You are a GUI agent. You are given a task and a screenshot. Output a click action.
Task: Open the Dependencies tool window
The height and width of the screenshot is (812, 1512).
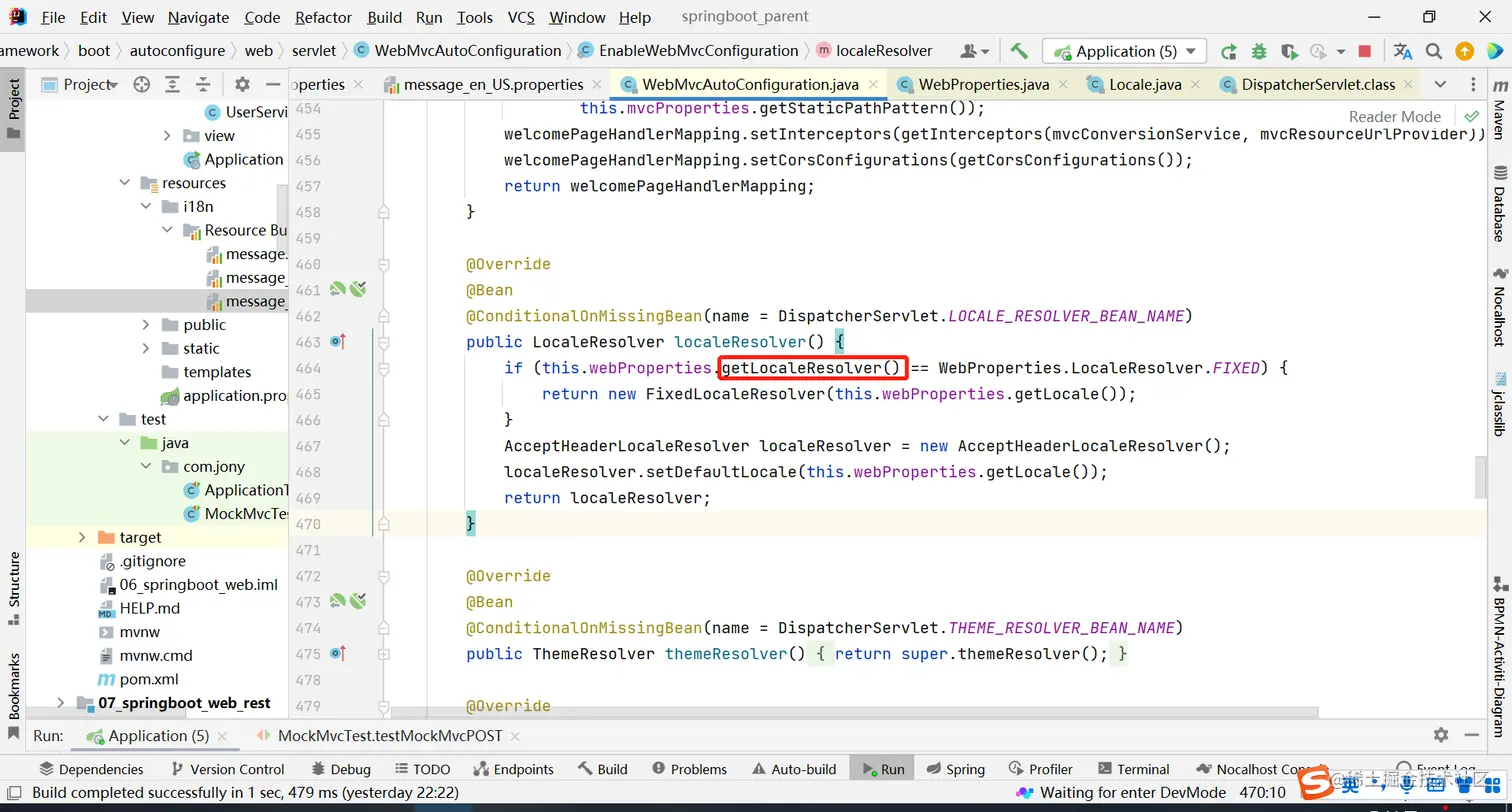point(91,769)
